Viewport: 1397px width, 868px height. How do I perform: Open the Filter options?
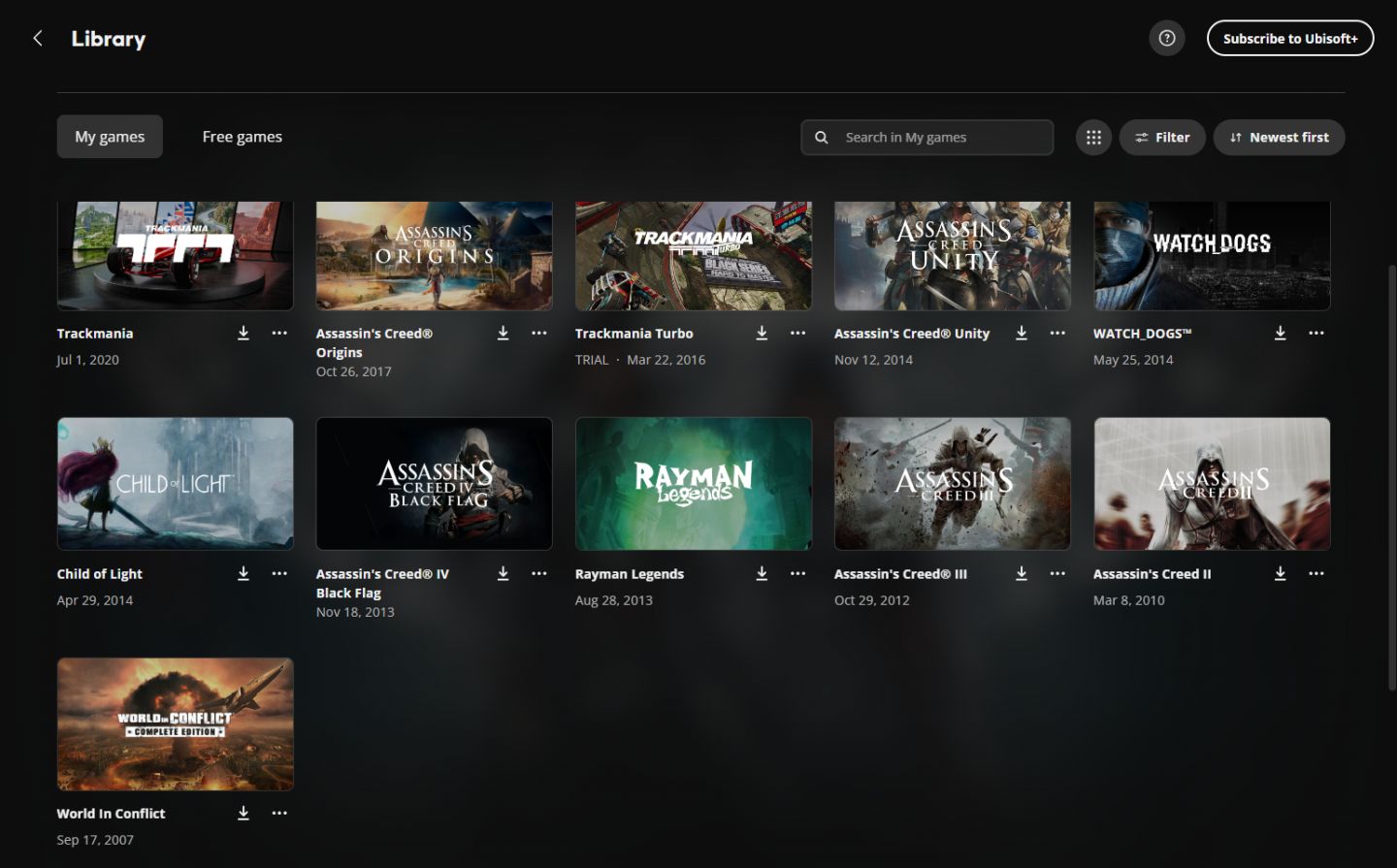1162,138
